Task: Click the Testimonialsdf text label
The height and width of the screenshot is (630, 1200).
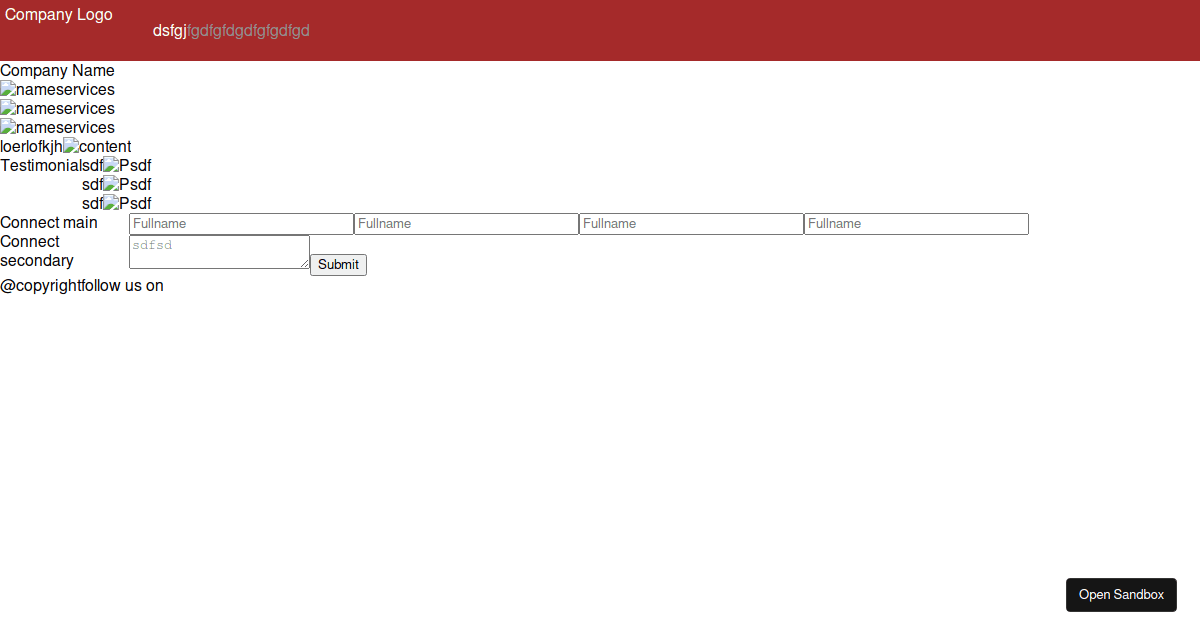Action: (x=50, y=165)
